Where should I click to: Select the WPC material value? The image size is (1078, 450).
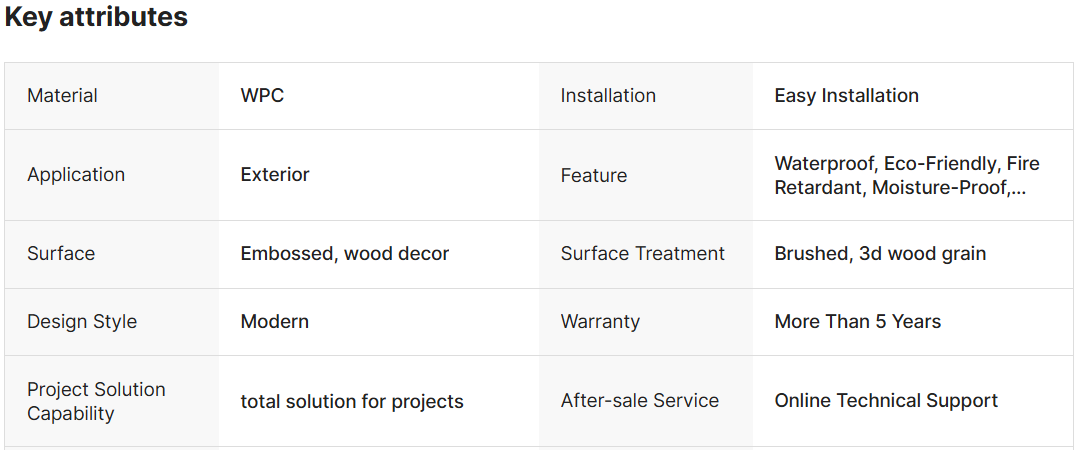(x=262, y=96)
